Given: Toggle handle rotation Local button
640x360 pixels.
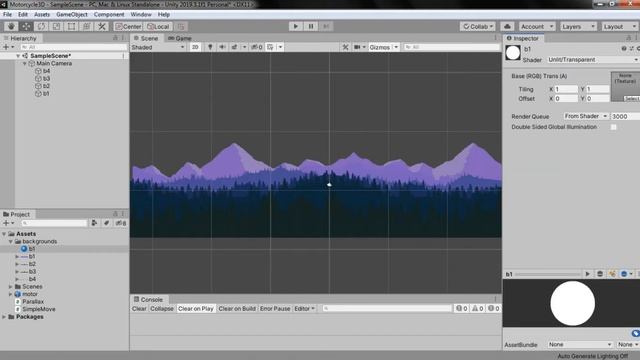Looking at the screenshot, I should pos(158,27).
